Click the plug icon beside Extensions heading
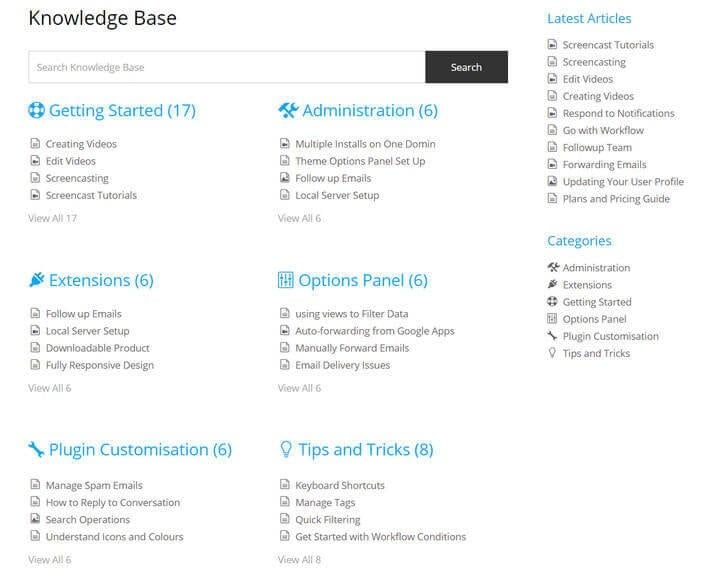Viewport: 720px width, 580px height. 37,281
